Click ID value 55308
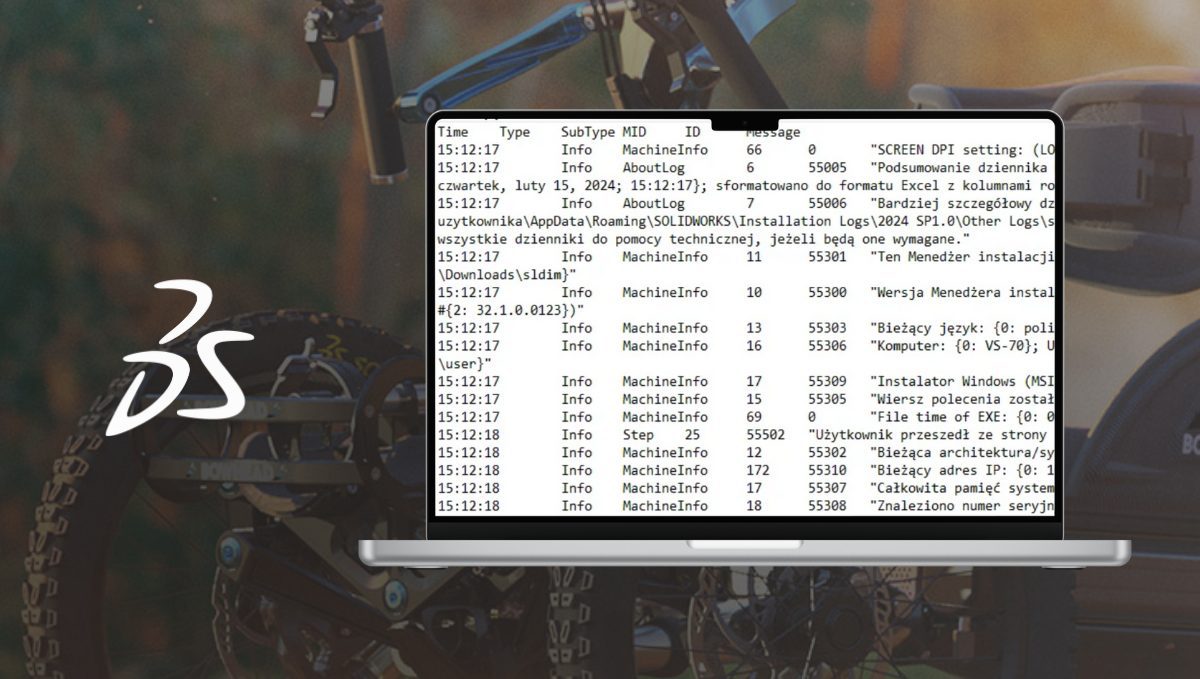Image resolution: width=1200 pixels, height=679 pixels. point(827,506)
